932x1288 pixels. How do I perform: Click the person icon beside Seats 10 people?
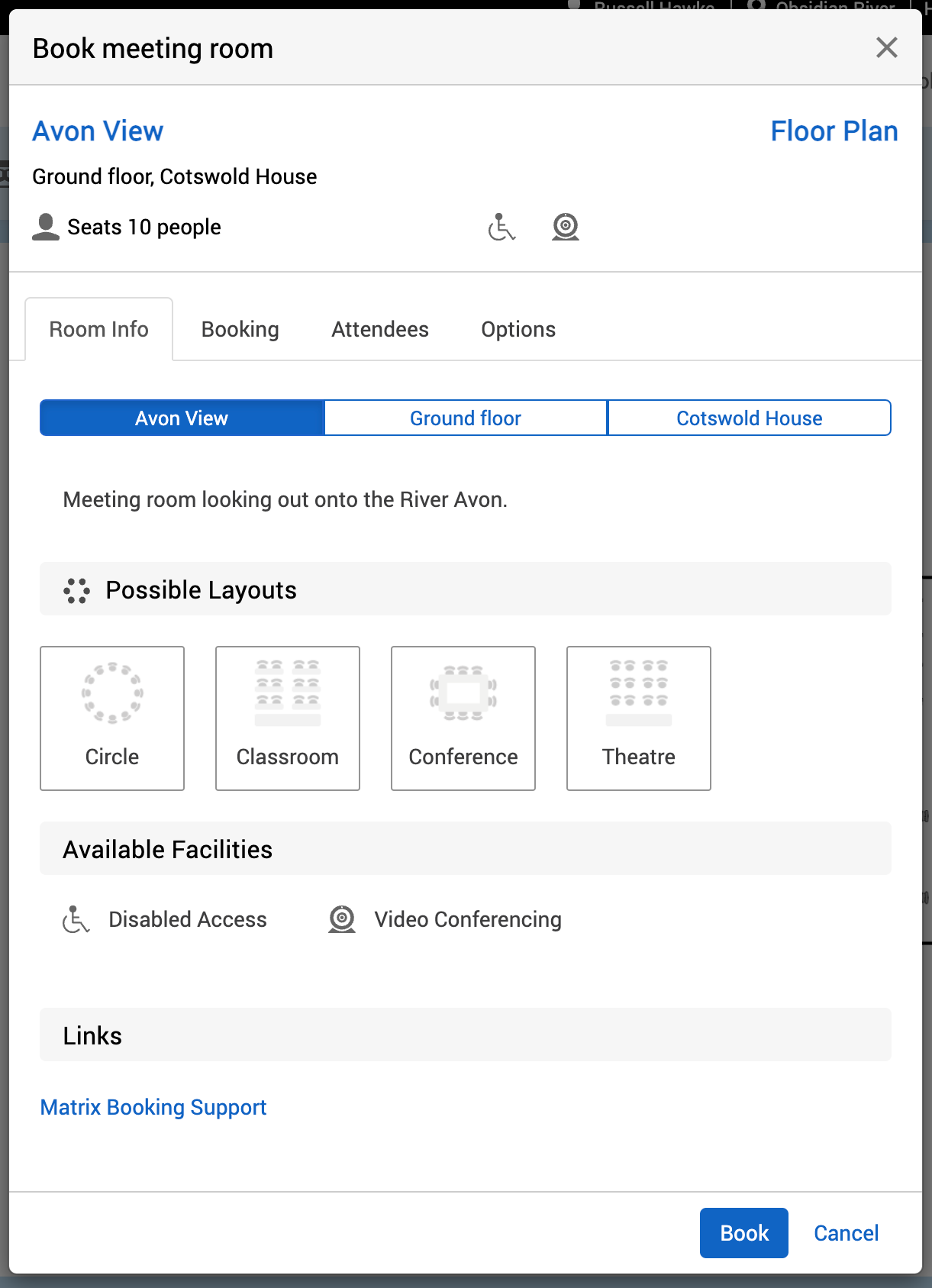coord(46,228)
